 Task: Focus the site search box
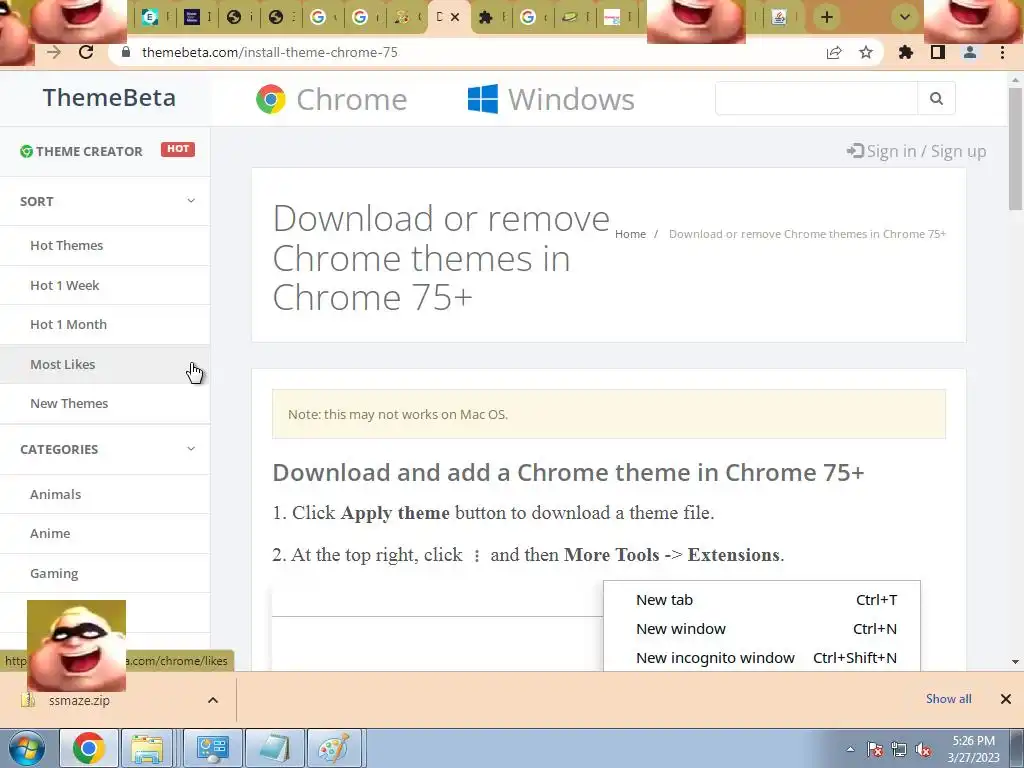816,98
